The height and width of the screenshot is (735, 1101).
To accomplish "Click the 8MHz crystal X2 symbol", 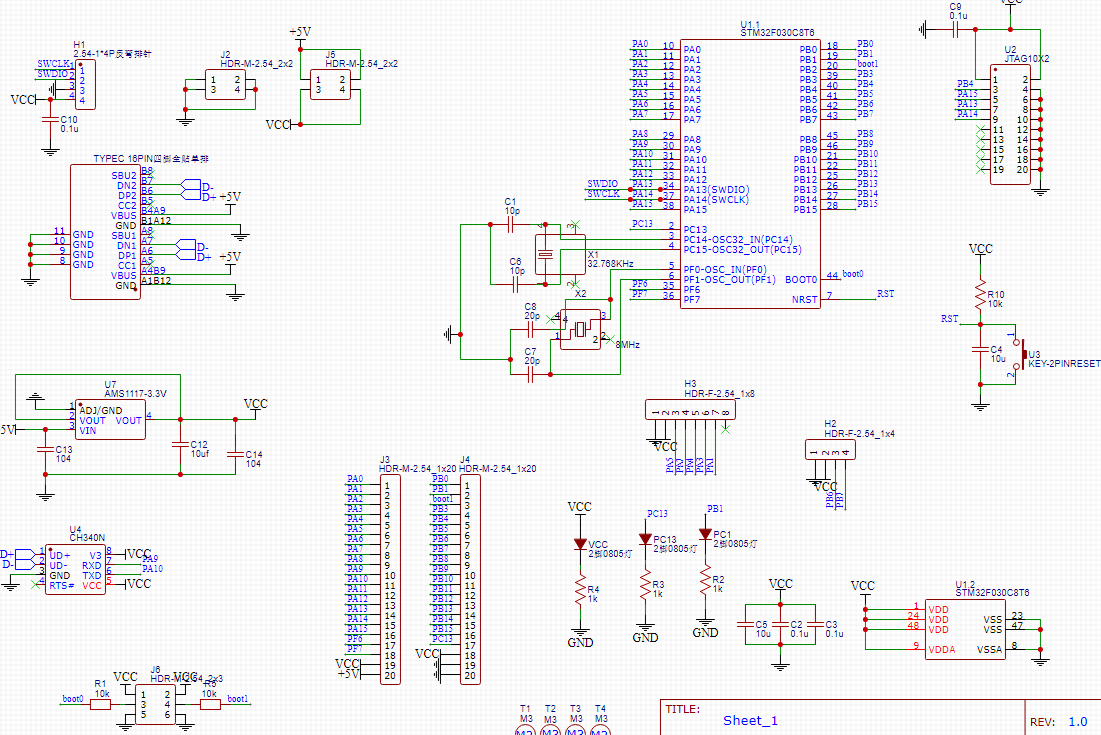I will [580, 330].
